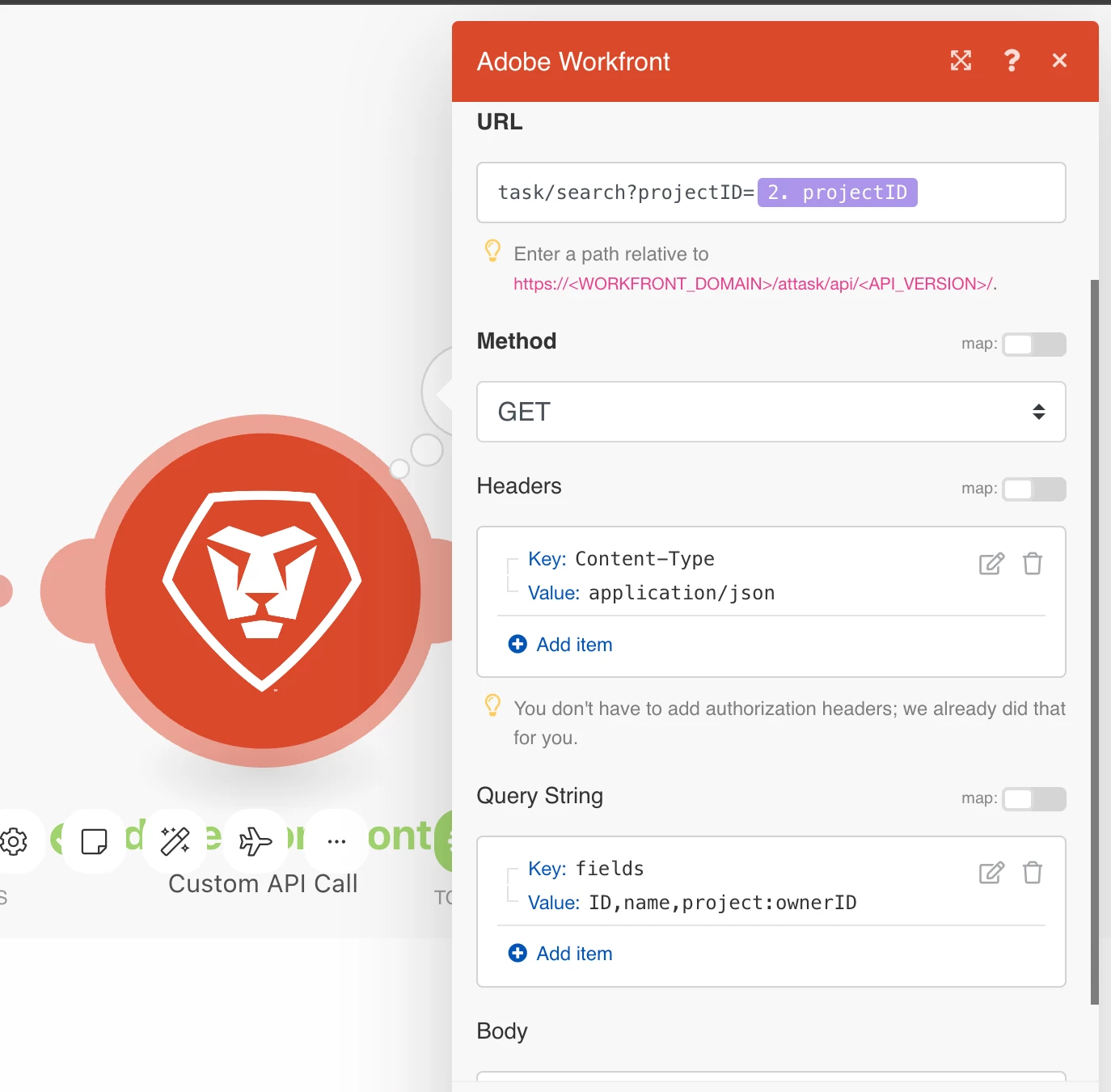Expand the Adobe Workfront panel to fullscreen
The image size is (1111, 1092).
pyautogui.click(x=961, y=61)
